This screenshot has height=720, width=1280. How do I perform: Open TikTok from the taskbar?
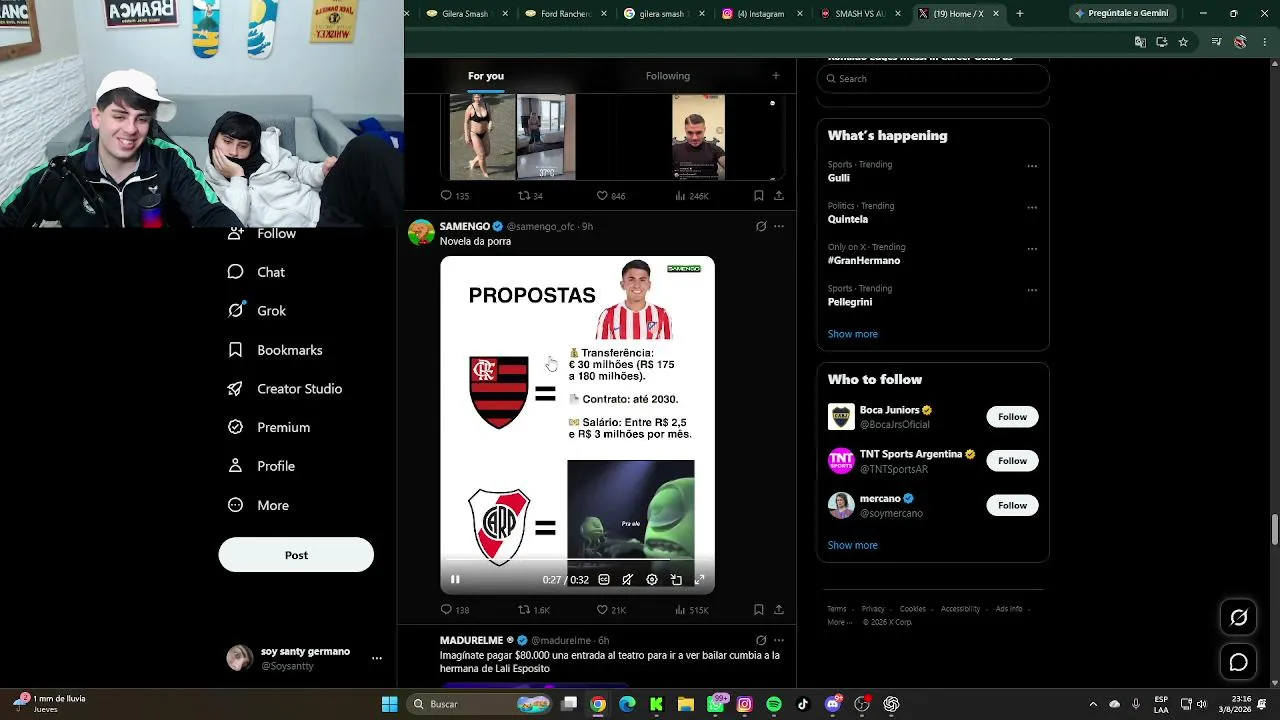[803, 704]
